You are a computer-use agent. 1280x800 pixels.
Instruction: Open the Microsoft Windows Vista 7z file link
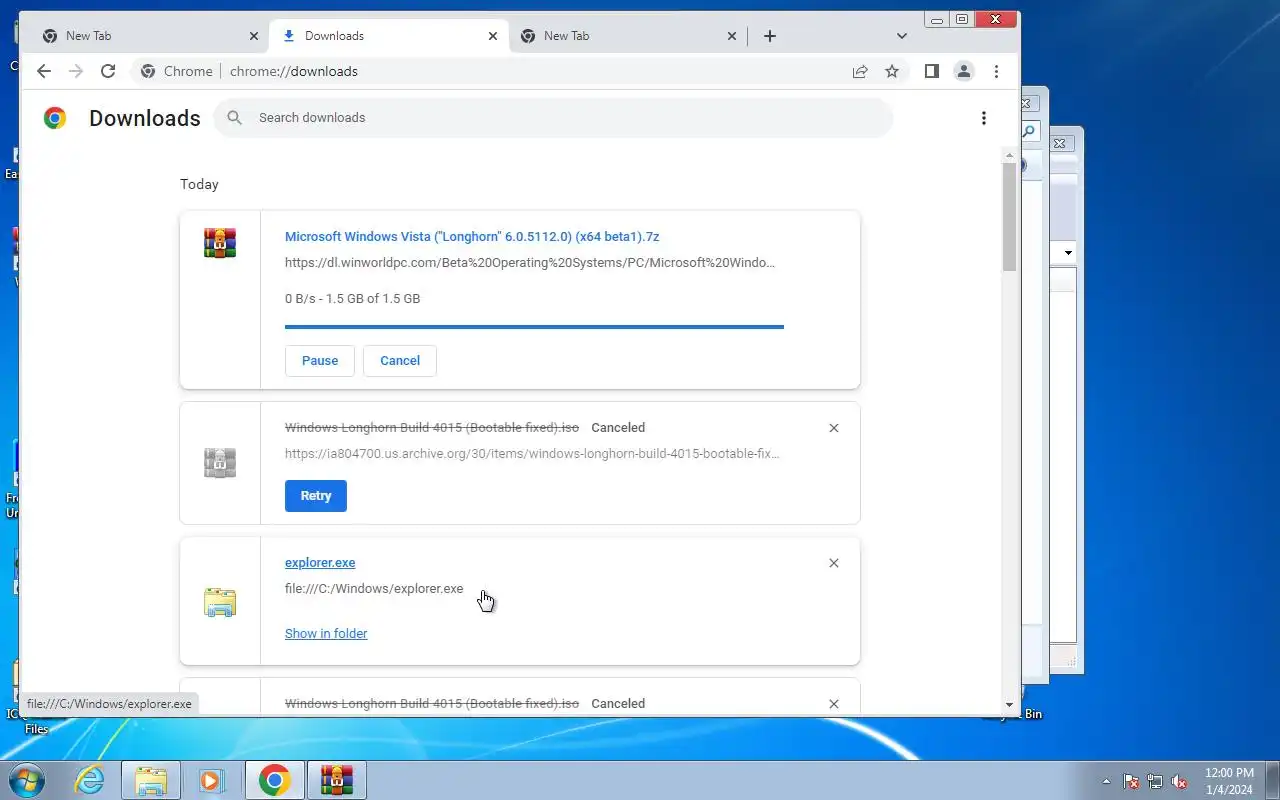tap(472, 237)
